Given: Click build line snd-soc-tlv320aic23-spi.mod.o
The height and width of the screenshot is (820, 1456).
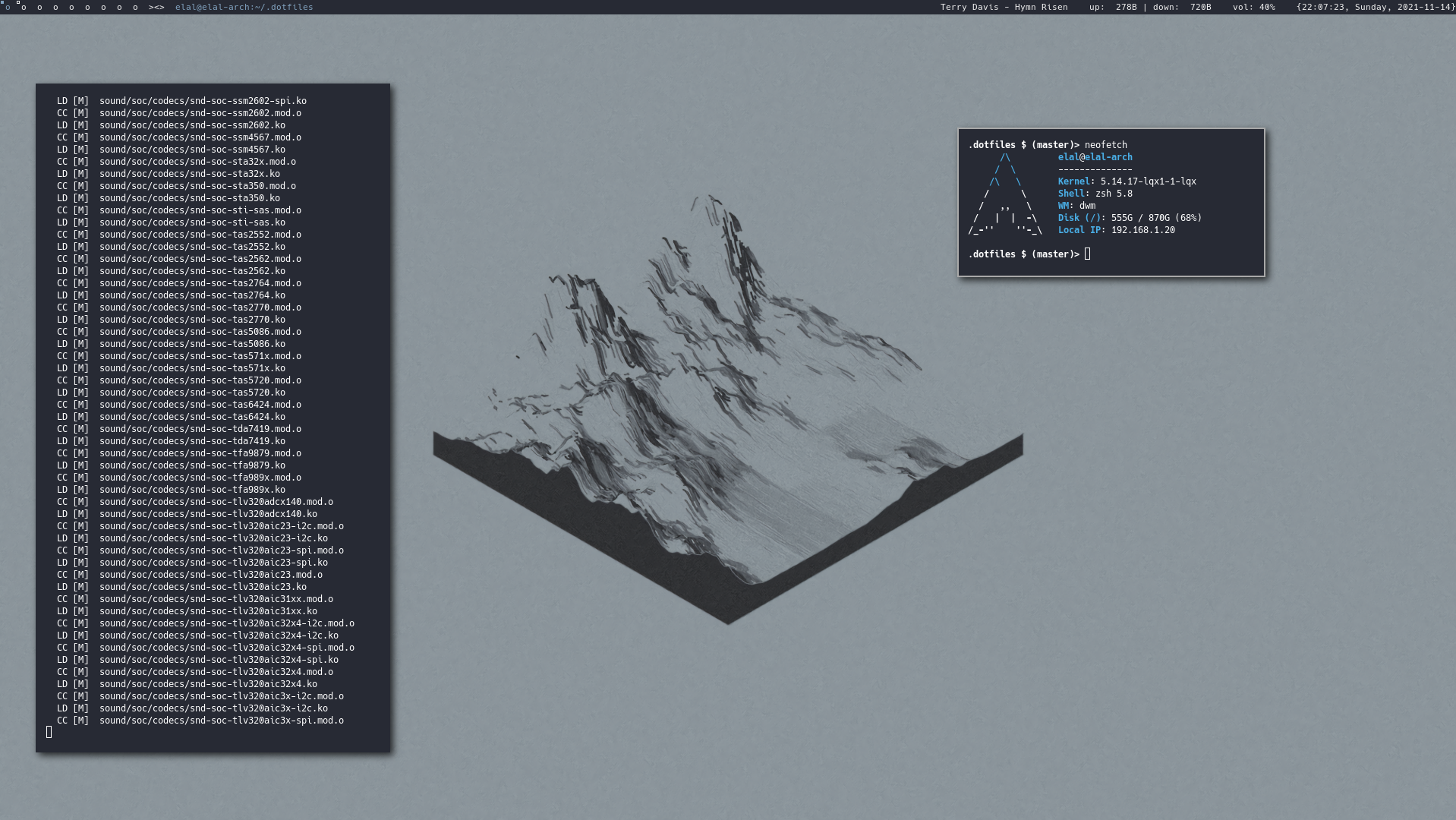Looking at the screenshot, I should point(200,550).
